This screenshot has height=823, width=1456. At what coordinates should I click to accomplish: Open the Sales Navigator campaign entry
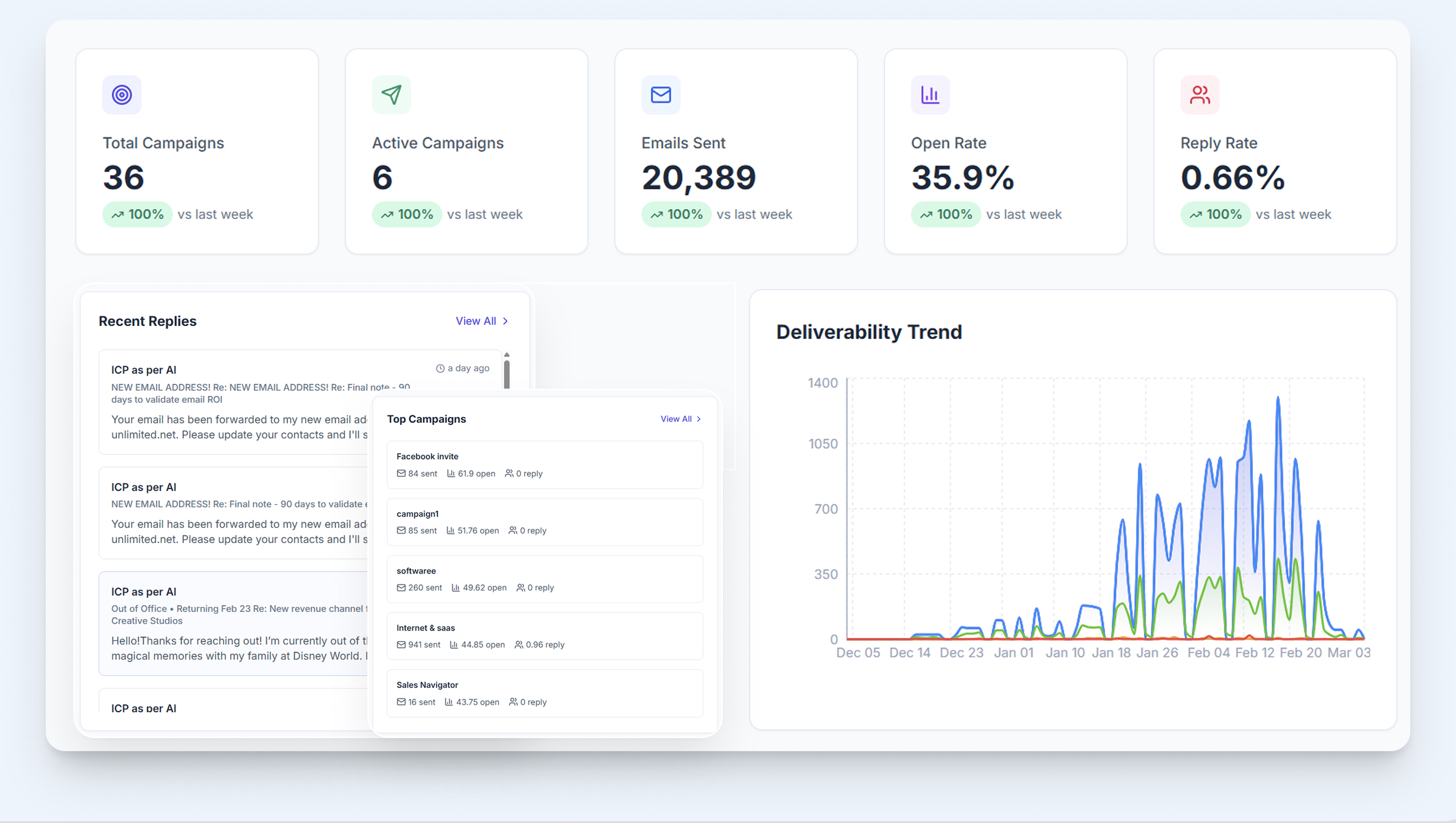[x=544, y=693]
